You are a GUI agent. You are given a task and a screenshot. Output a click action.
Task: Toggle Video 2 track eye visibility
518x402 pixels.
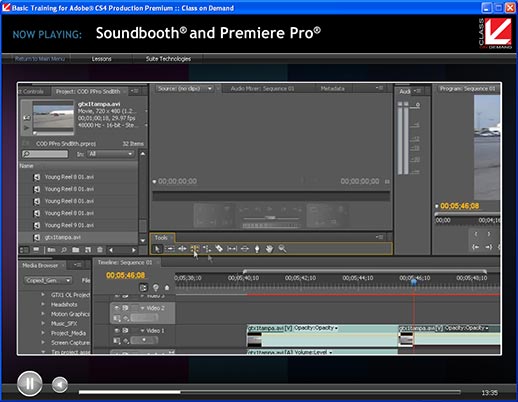pos(117,308)
